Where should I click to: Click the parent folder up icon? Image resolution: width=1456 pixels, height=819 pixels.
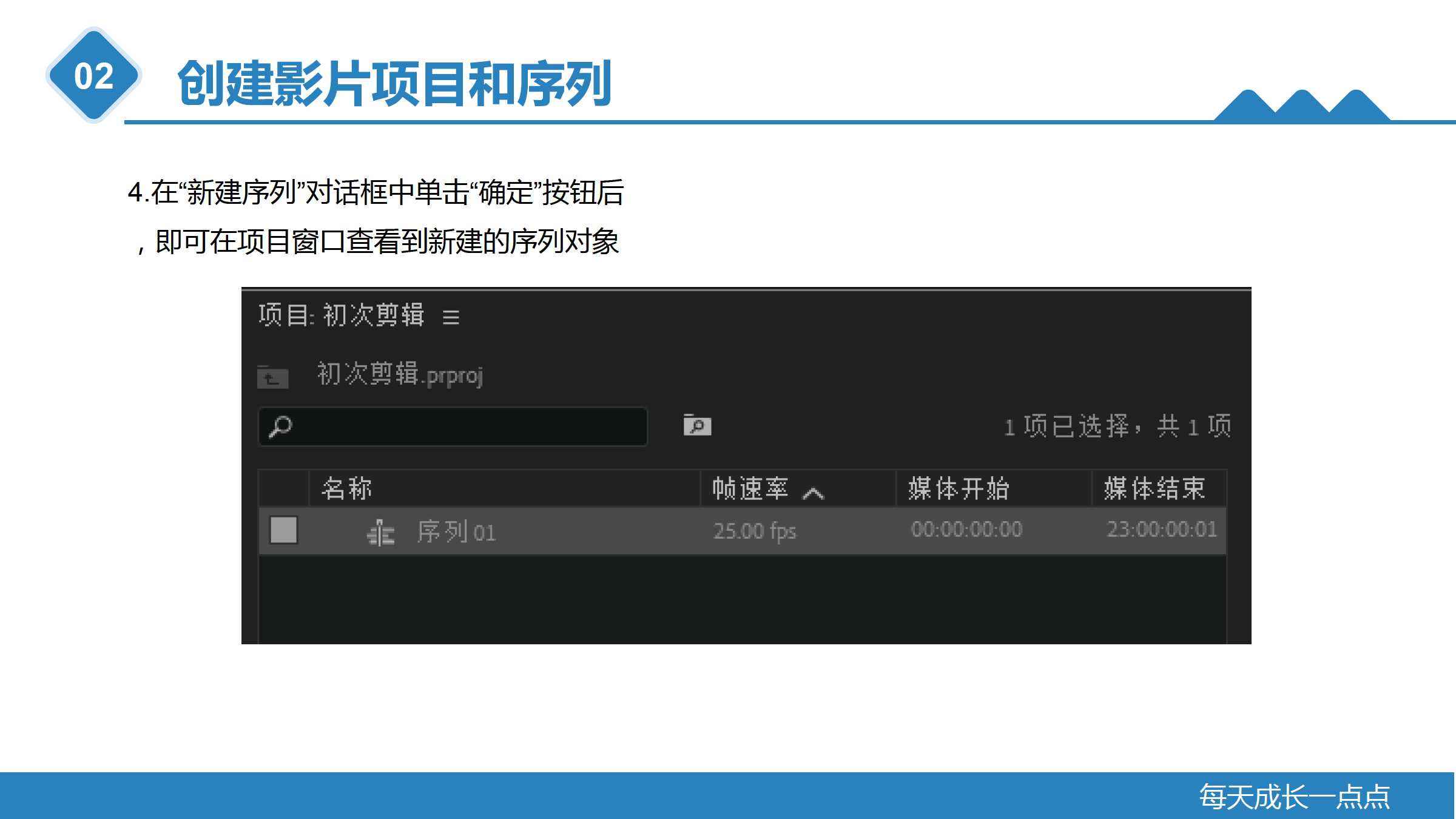[x=272, y=377]
